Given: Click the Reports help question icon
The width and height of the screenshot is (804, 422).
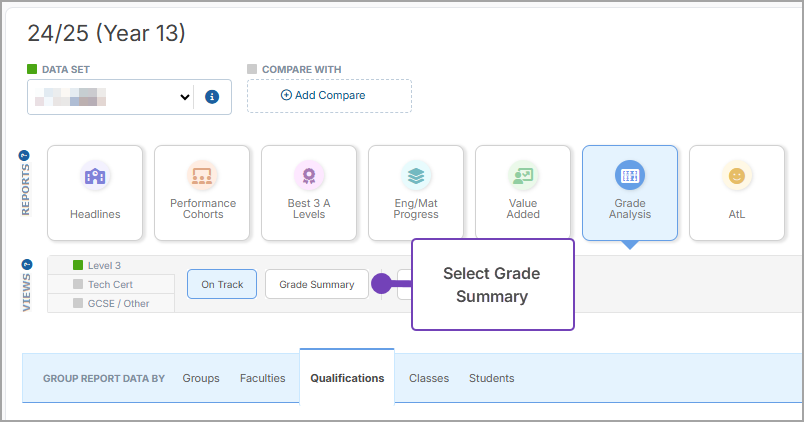Looking at the screenshot, I should tap(25, 156).
